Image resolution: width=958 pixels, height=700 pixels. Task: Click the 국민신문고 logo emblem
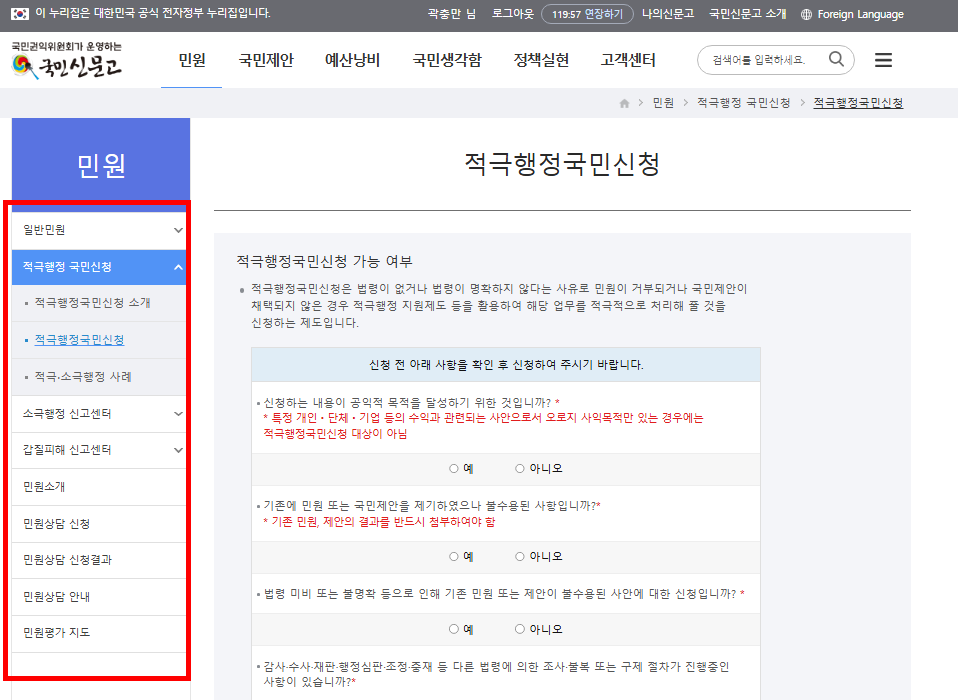[x=22, y=64]
